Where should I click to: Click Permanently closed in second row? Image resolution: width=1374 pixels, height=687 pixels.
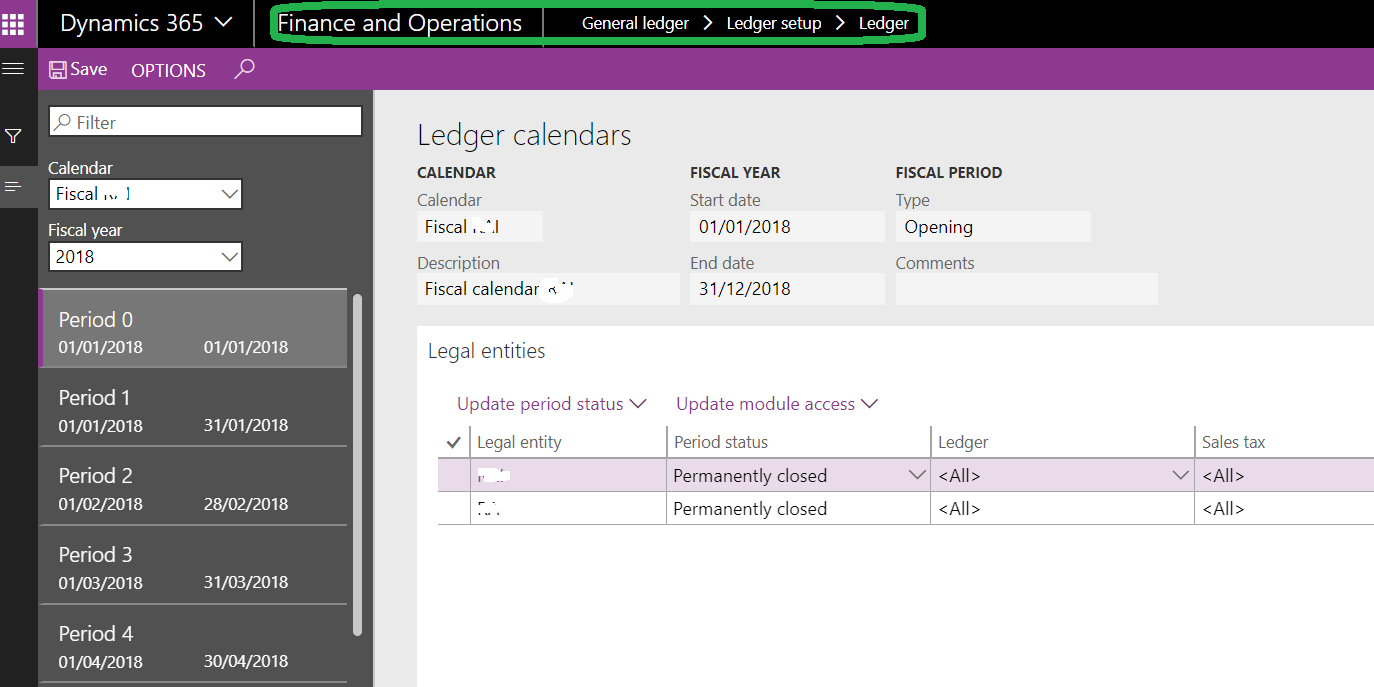tap(798, 508)
